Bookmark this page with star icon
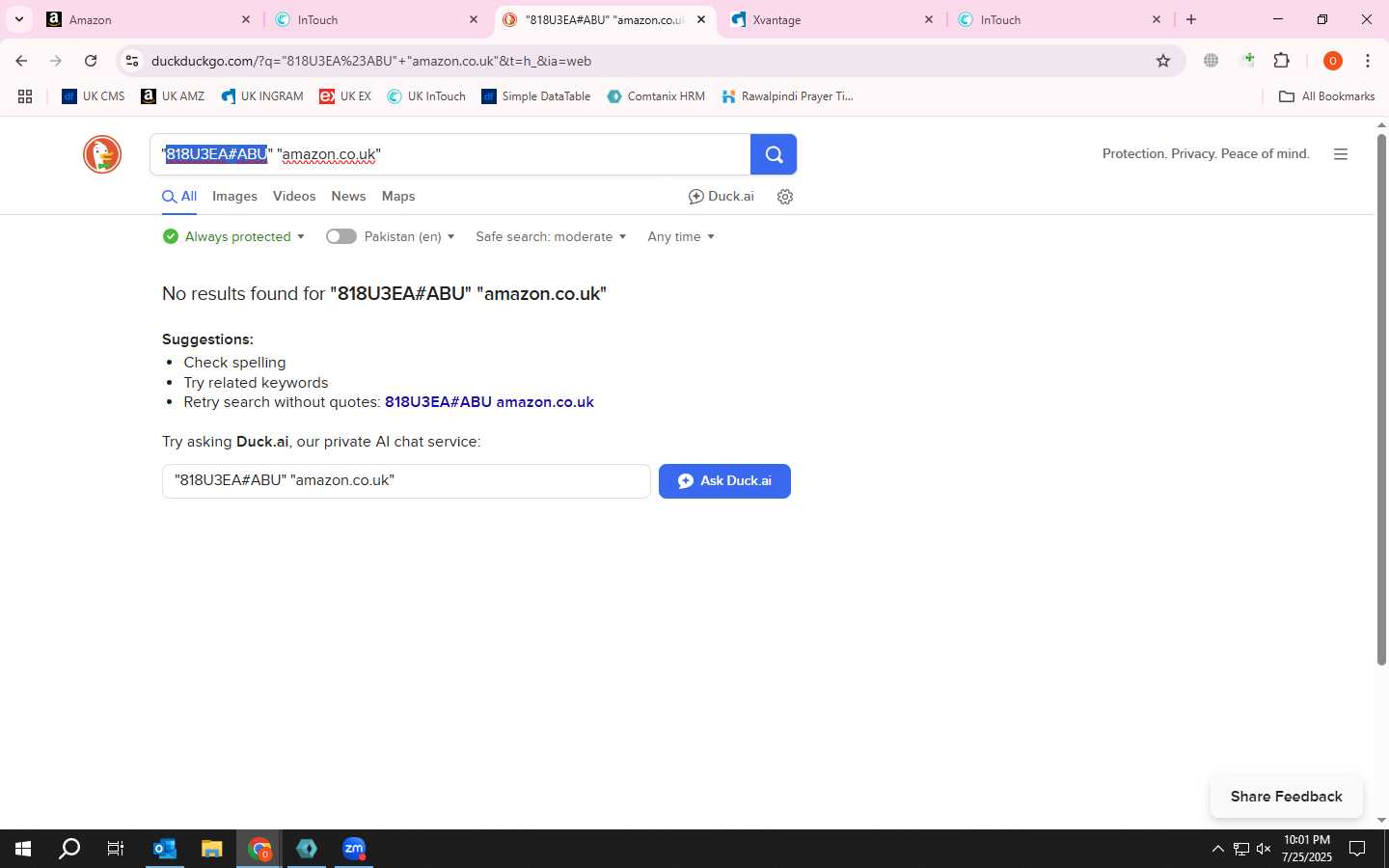The width and height of the screenshot is (1389, 868). click(1163, 61)
